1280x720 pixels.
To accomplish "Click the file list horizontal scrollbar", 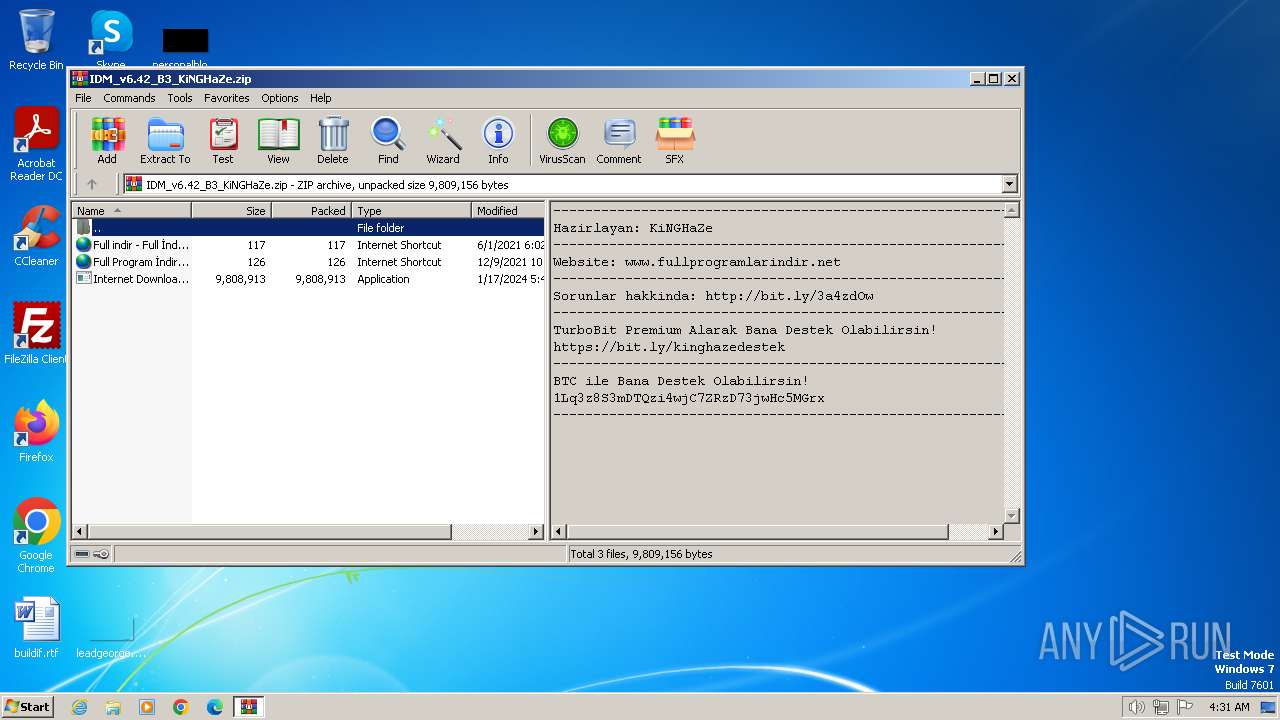I will coord(308,532).
